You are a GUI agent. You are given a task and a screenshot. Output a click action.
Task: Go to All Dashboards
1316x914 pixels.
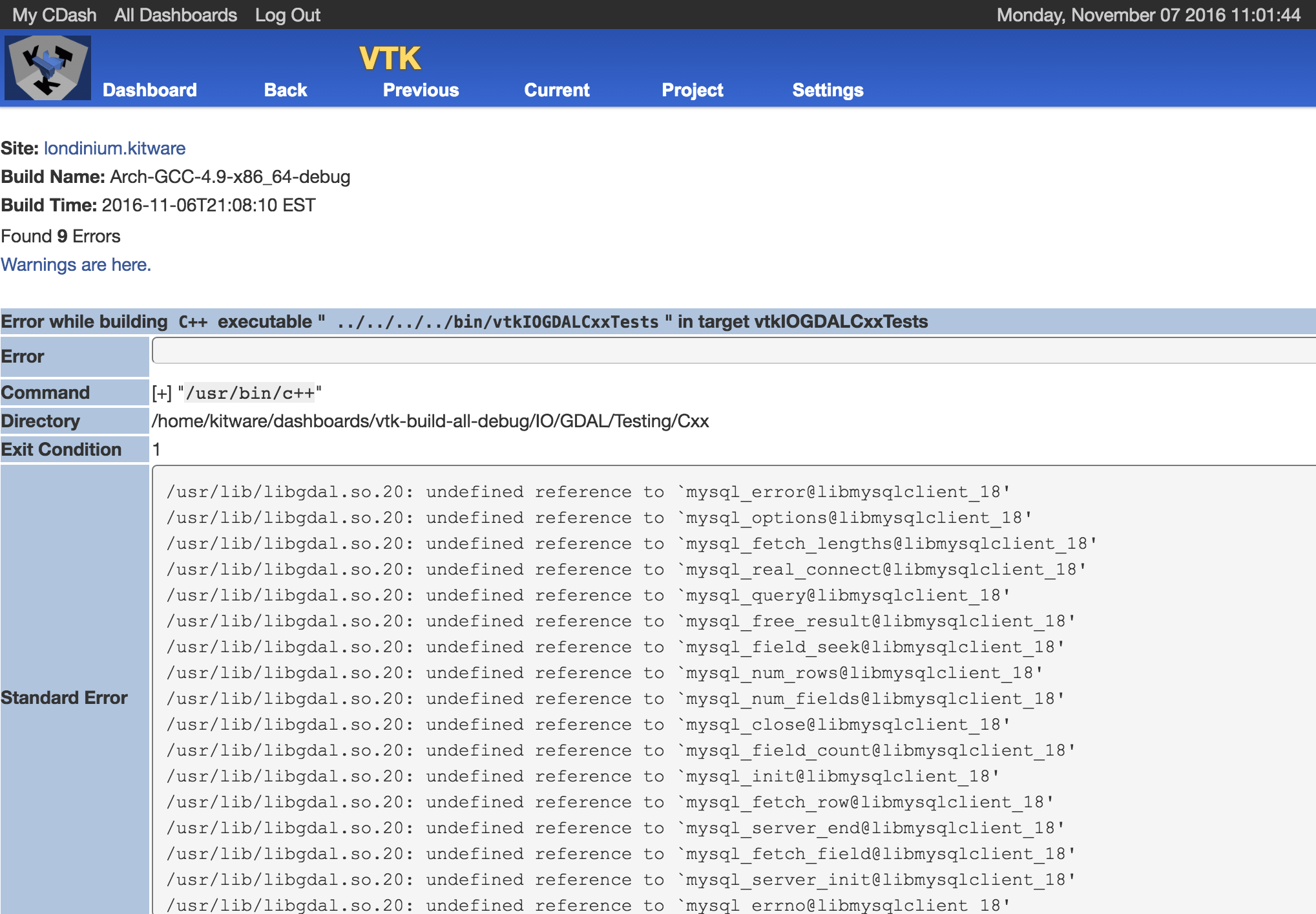(176, 15)
